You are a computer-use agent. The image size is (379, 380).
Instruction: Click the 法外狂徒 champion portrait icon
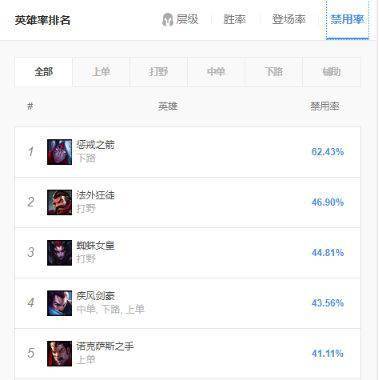pos(59,202)
